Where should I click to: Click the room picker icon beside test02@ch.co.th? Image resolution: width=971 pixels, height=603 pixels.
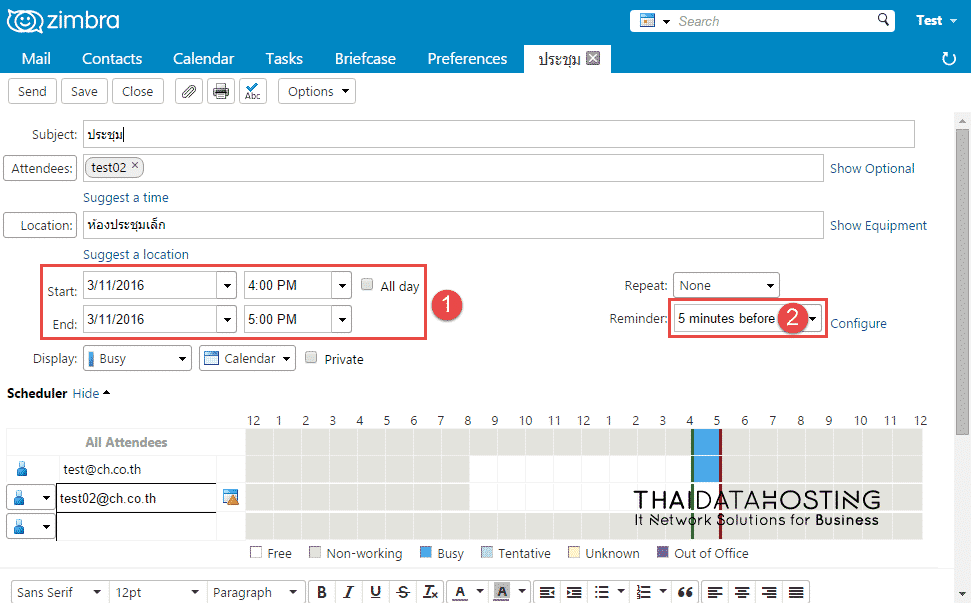231,497
